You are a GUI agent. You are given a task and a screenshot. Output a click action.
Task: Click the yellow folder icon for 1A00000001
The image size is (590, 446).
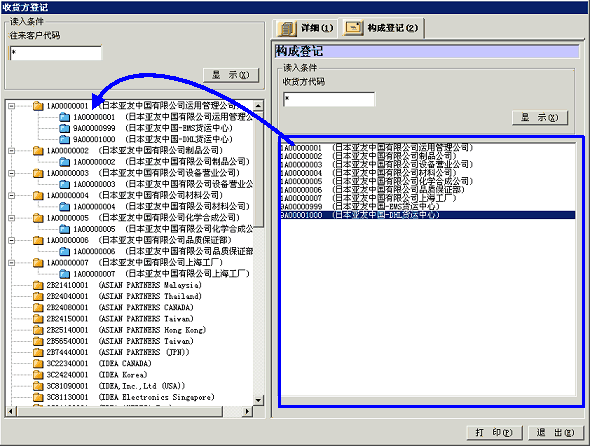pos(38,106)
